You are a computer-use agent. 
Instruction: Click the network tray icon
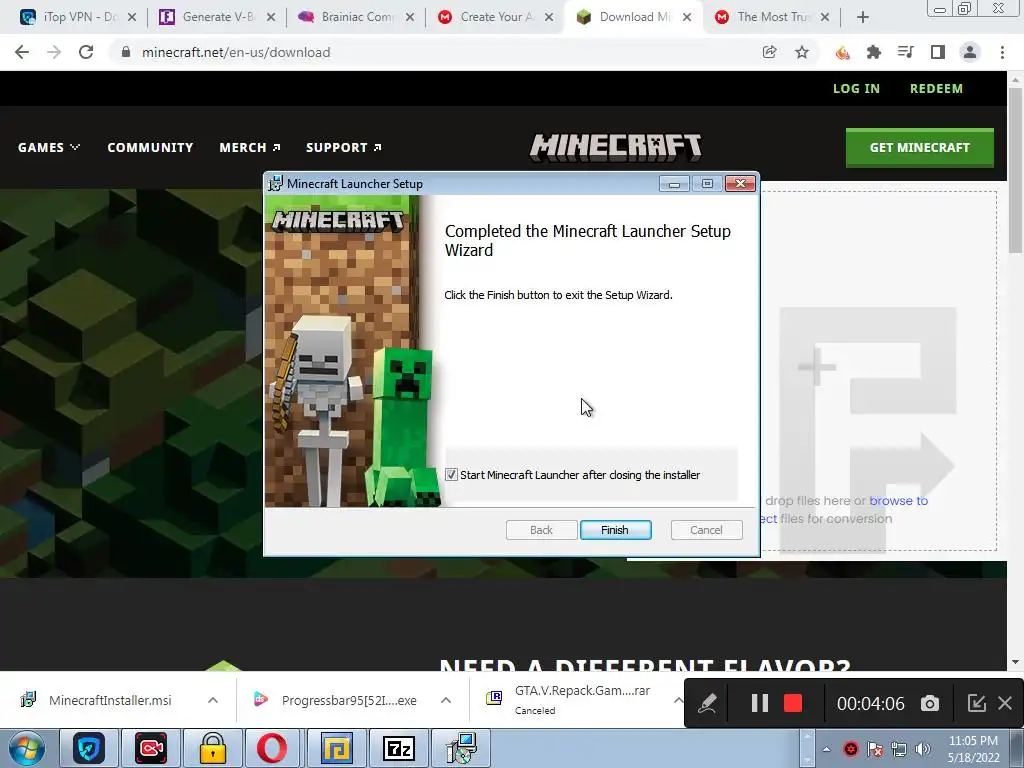click(899, 749)
